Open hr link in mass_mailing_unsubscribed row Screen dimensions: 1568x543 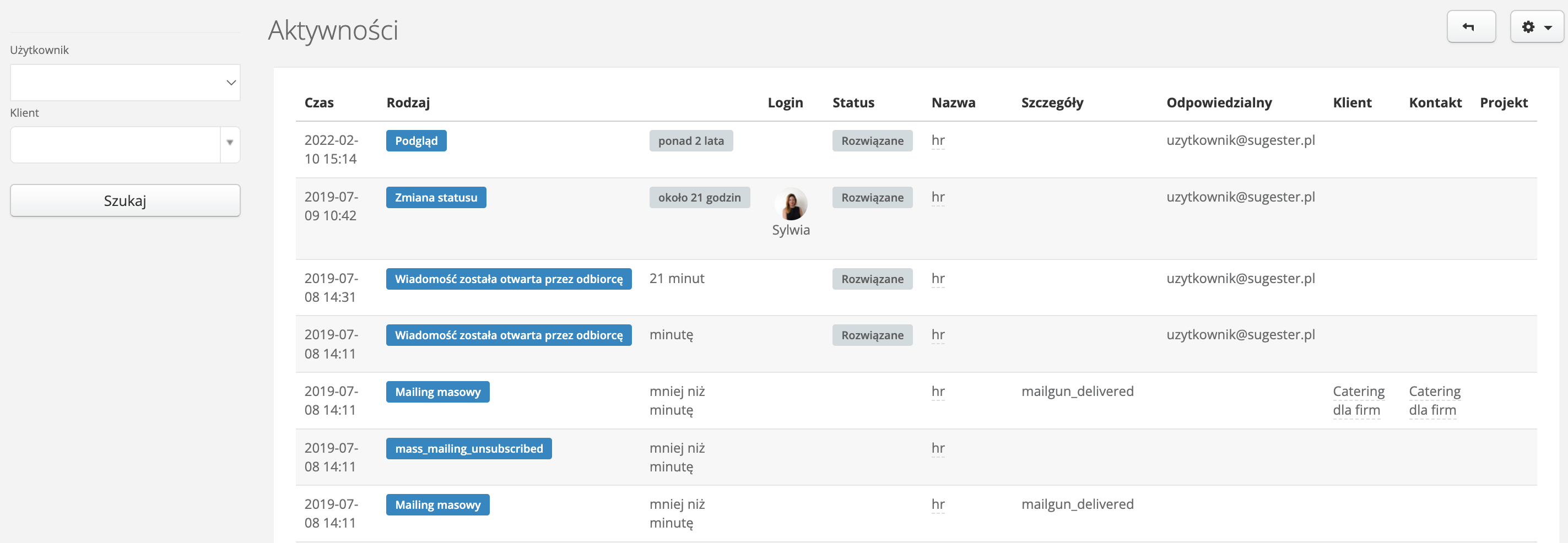pyautogui.click(x=937, y=449)
